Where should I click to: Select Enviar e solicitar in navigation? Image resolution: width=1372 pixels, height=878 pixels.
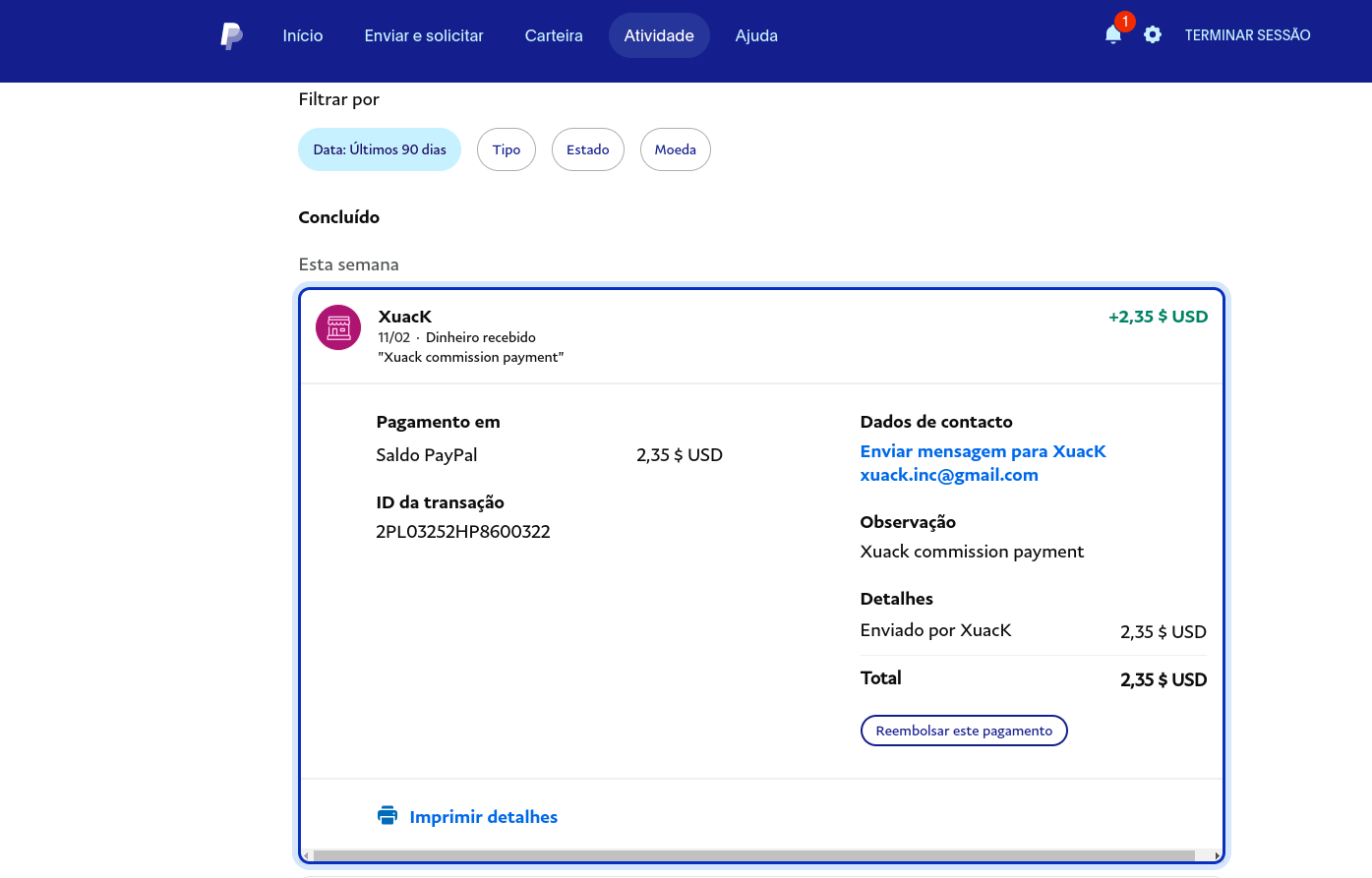[424, 35]
